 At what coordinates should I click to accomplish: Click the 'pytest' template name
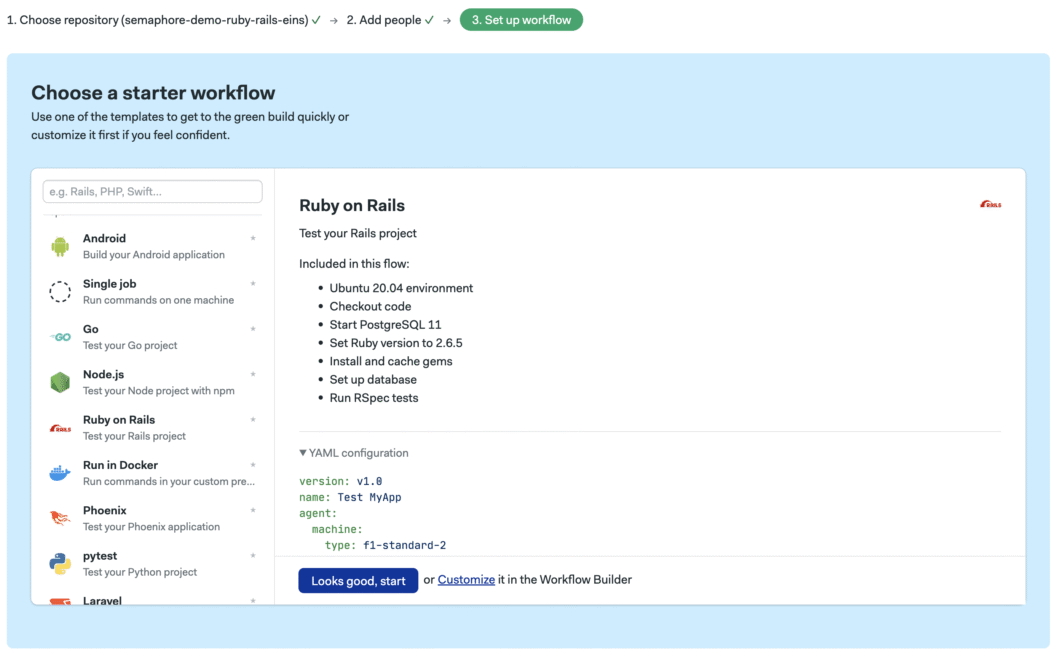coord(100,556)
